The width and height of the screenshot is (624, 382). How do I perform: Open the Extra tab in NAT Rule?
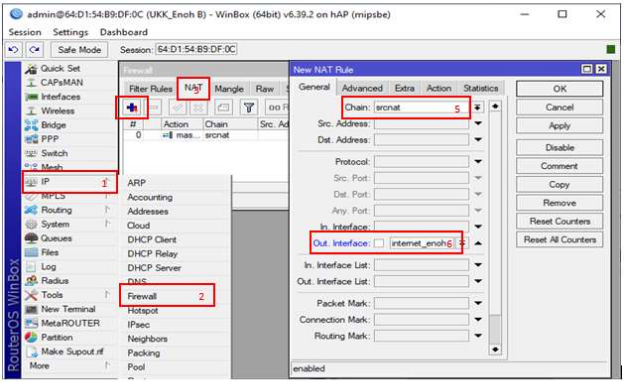click(x=405, y=88)
